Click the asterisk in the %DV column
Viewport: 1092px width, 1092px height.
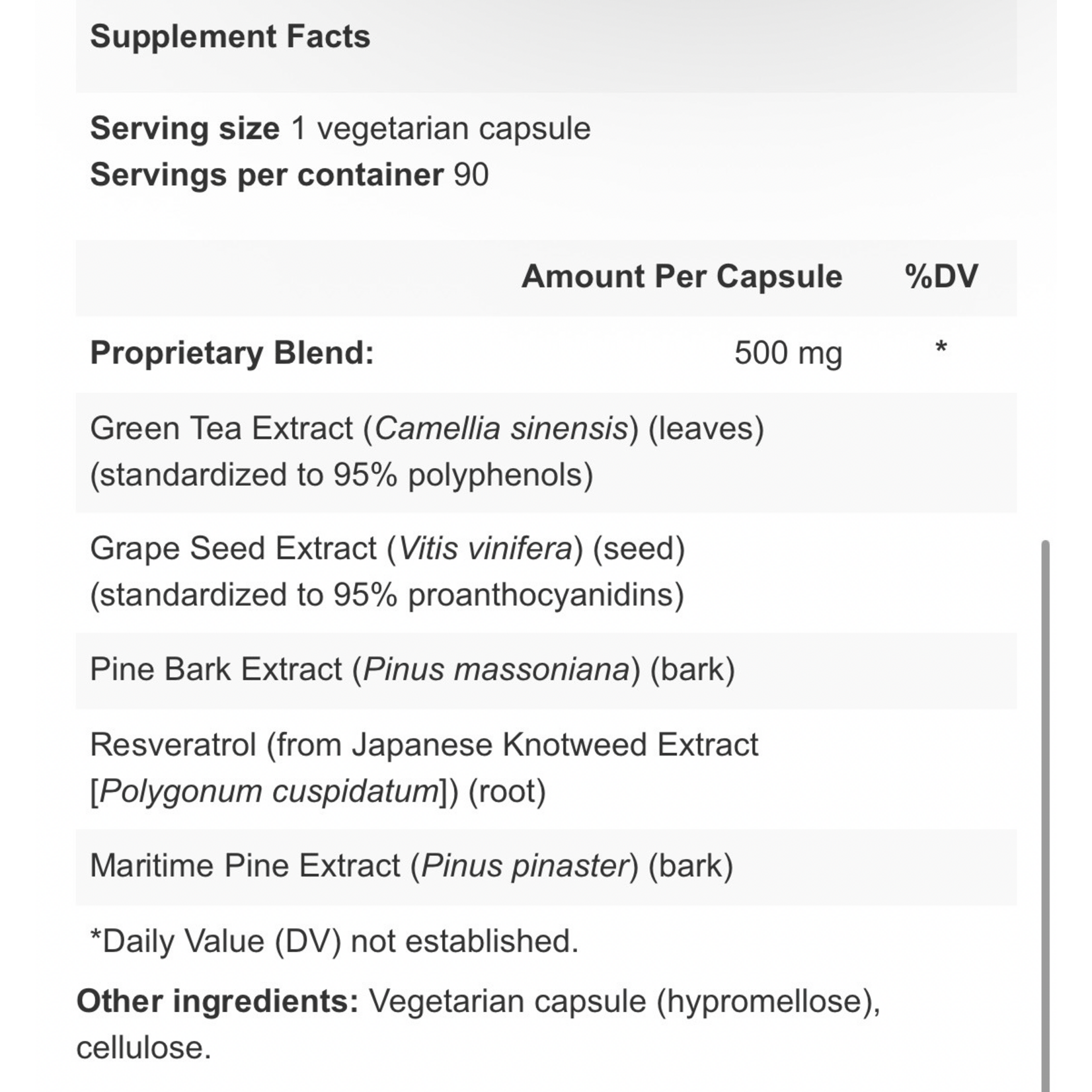pos(941,348)
